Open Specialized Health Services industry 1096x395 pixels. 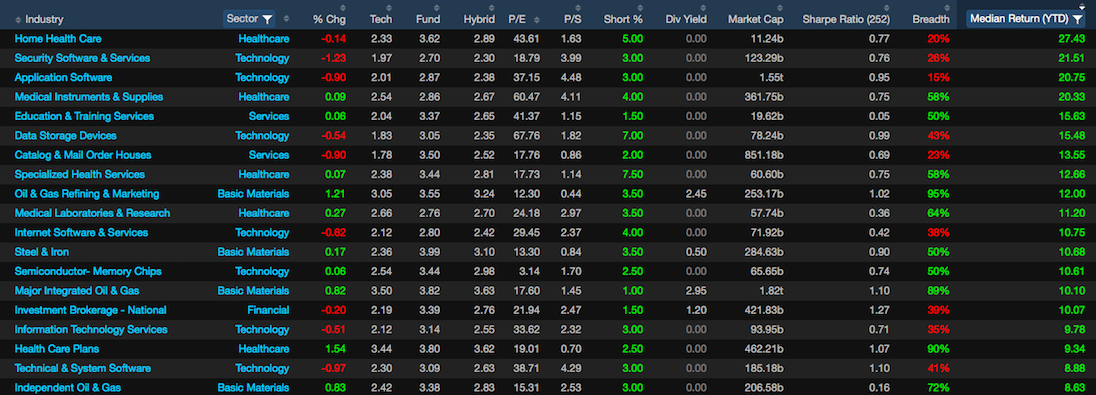80,174
